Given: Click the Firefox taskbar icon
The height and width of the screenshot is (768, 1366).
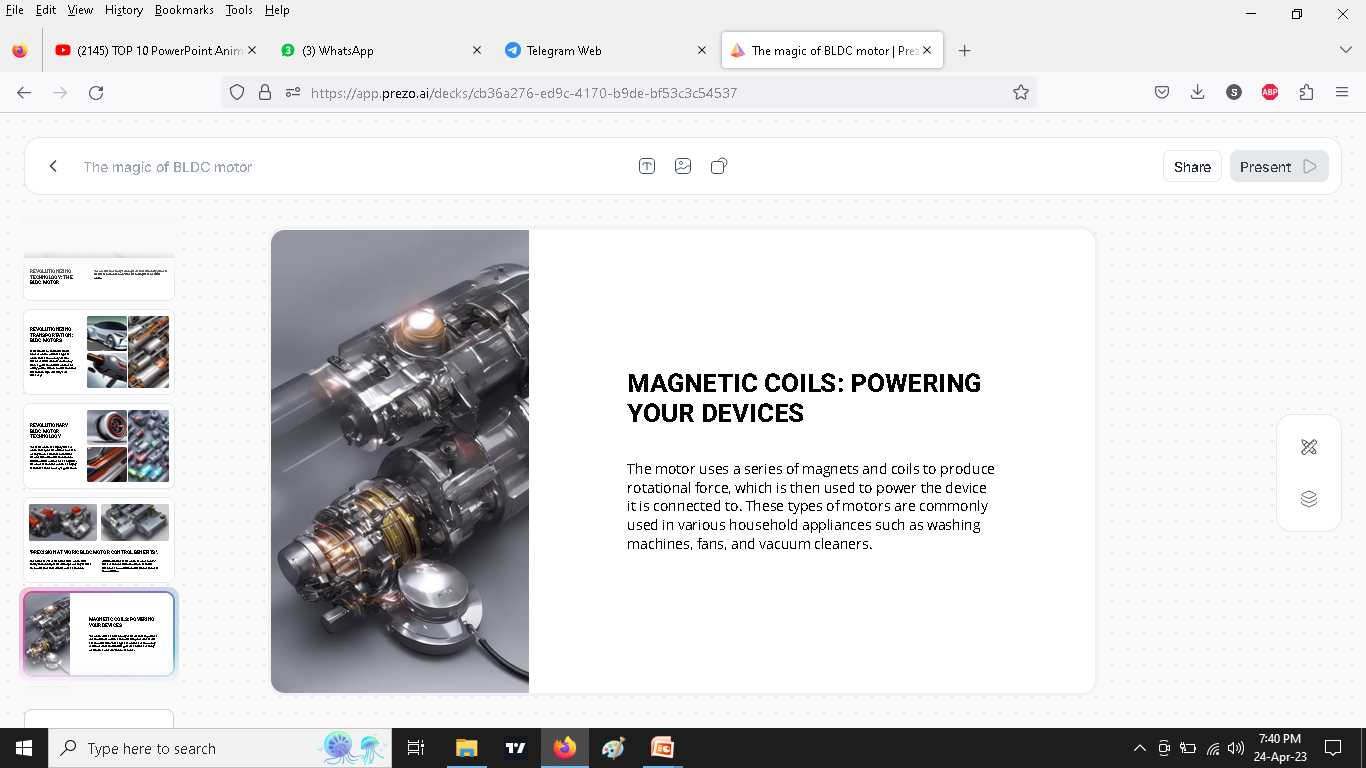Looking at the screenshot, I should tap(565, 748).
